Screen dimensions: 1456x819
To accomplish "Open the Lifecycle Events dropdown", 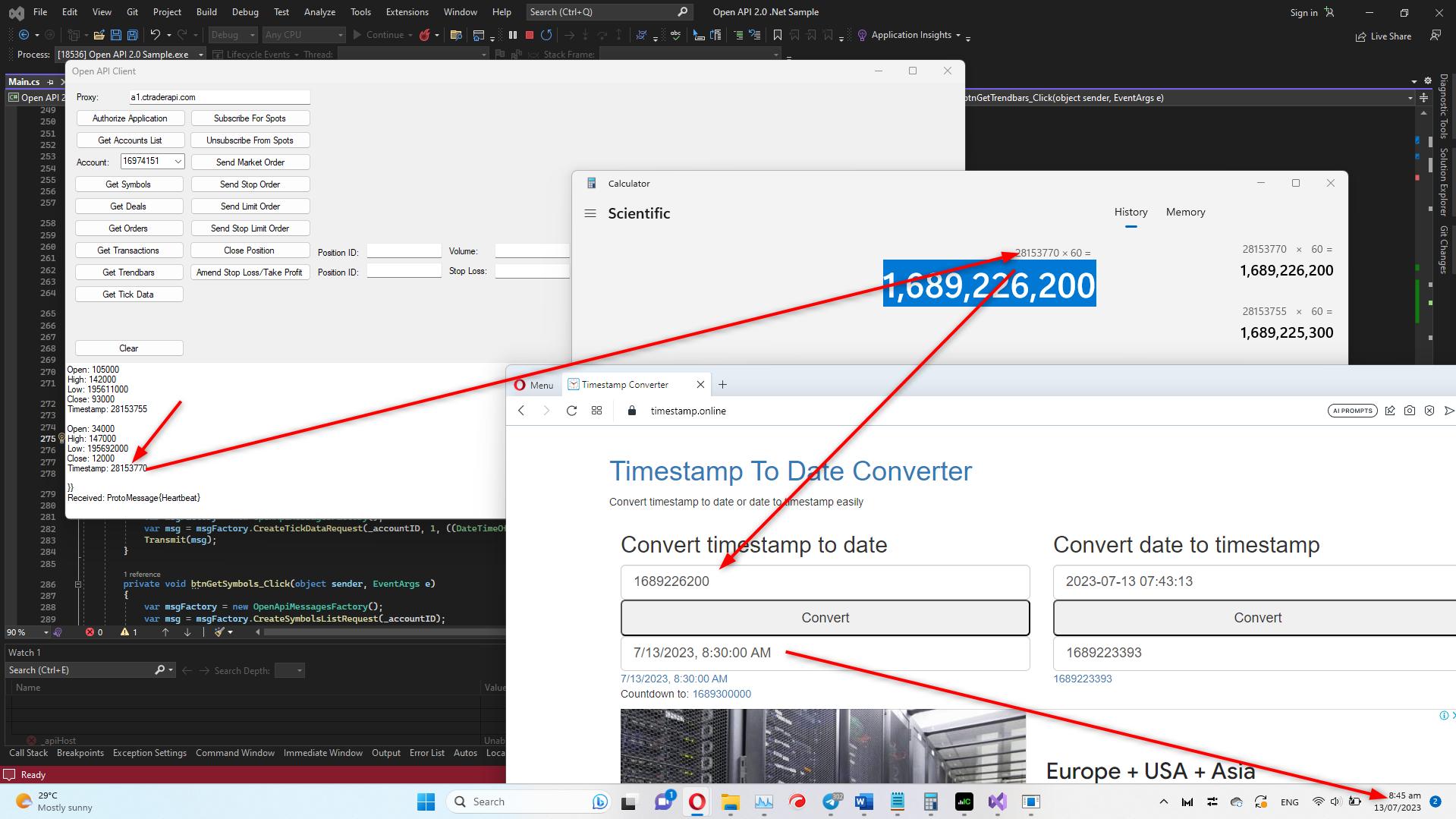I will click(297, 55).
